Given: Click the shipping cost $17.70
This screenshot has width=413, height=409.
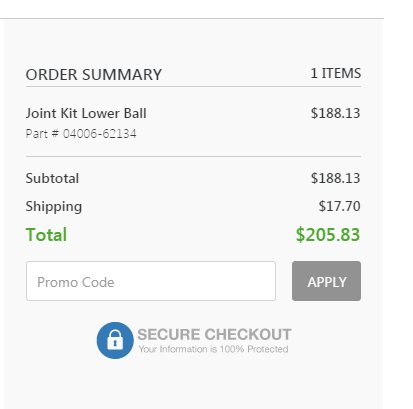Looking at the screenshot, I should click(x=339, y=206).
